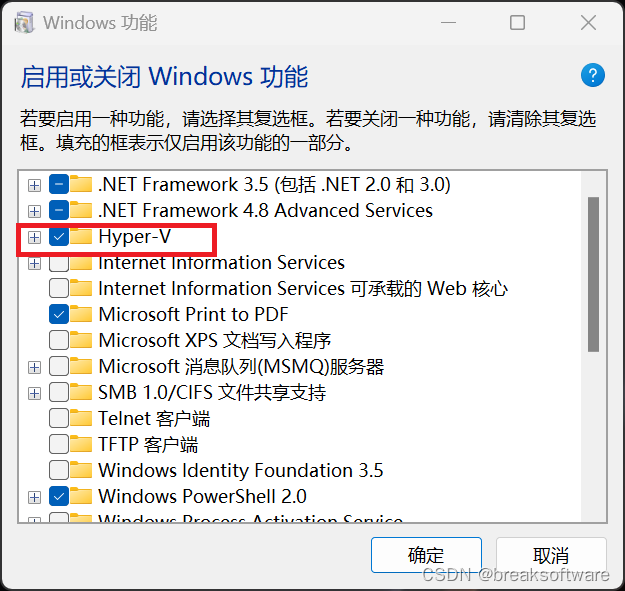Click the feature list vertical scrollbar thumb
The height and width of the screenshot is (591, 625).
(x=593, y=273)
